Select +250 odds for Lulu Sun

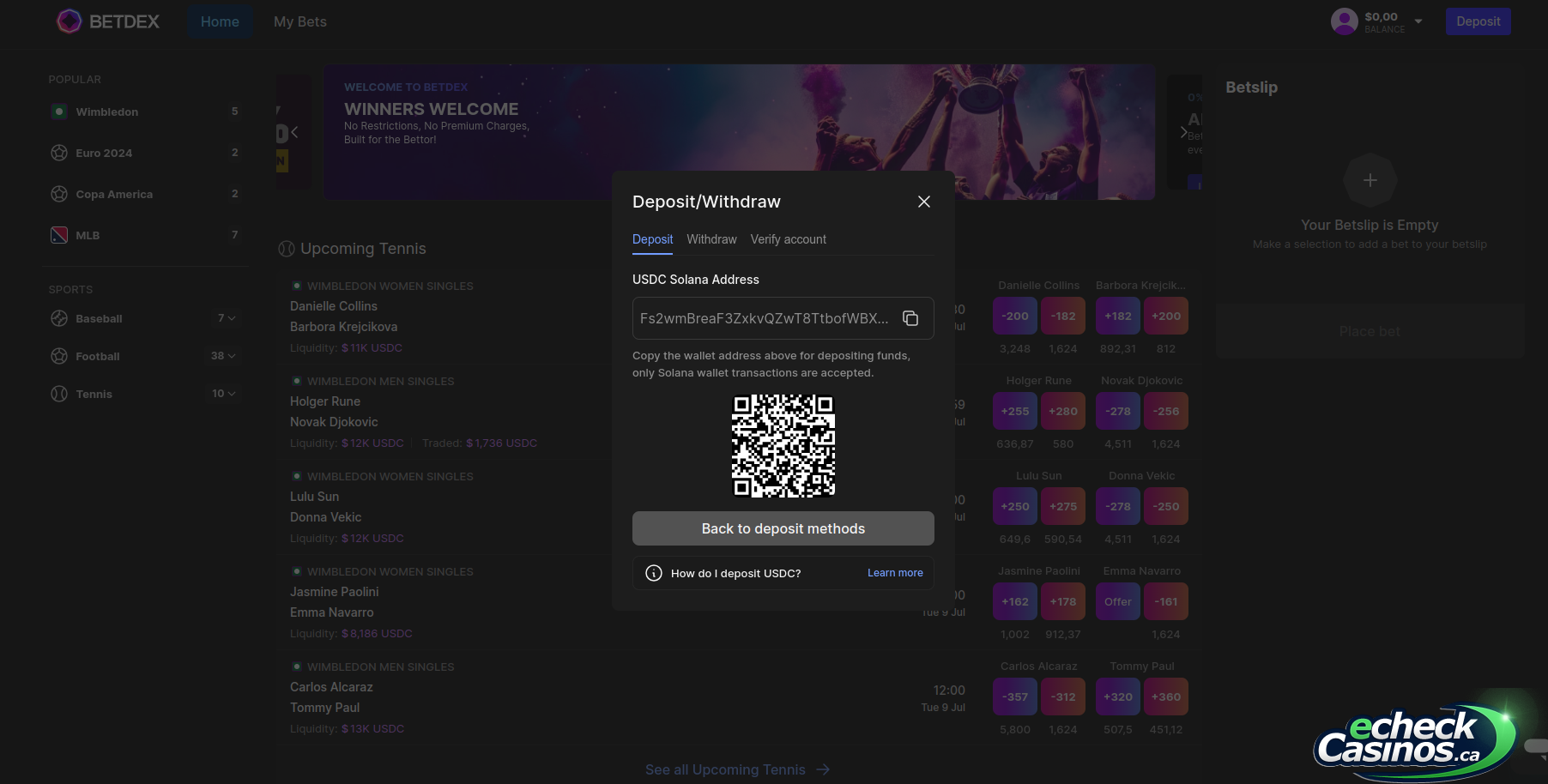(x=1015, y=507)
